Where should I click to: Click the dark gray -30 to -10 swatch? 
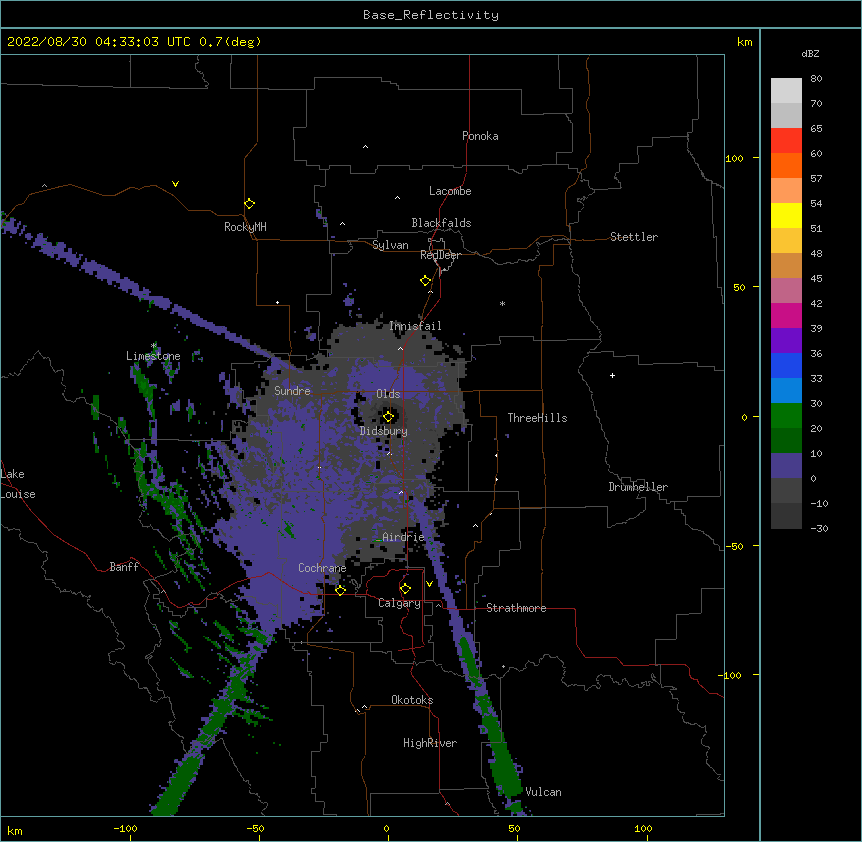pos(786,516)
